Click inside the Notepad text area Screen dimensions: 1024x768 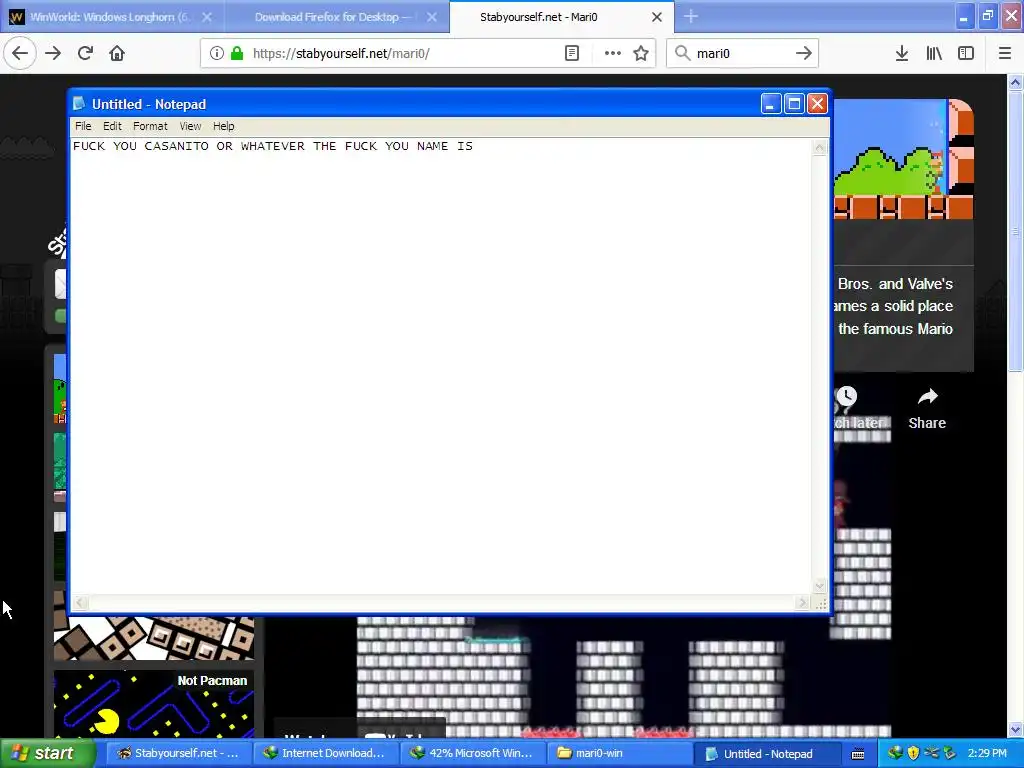[441, 366]
